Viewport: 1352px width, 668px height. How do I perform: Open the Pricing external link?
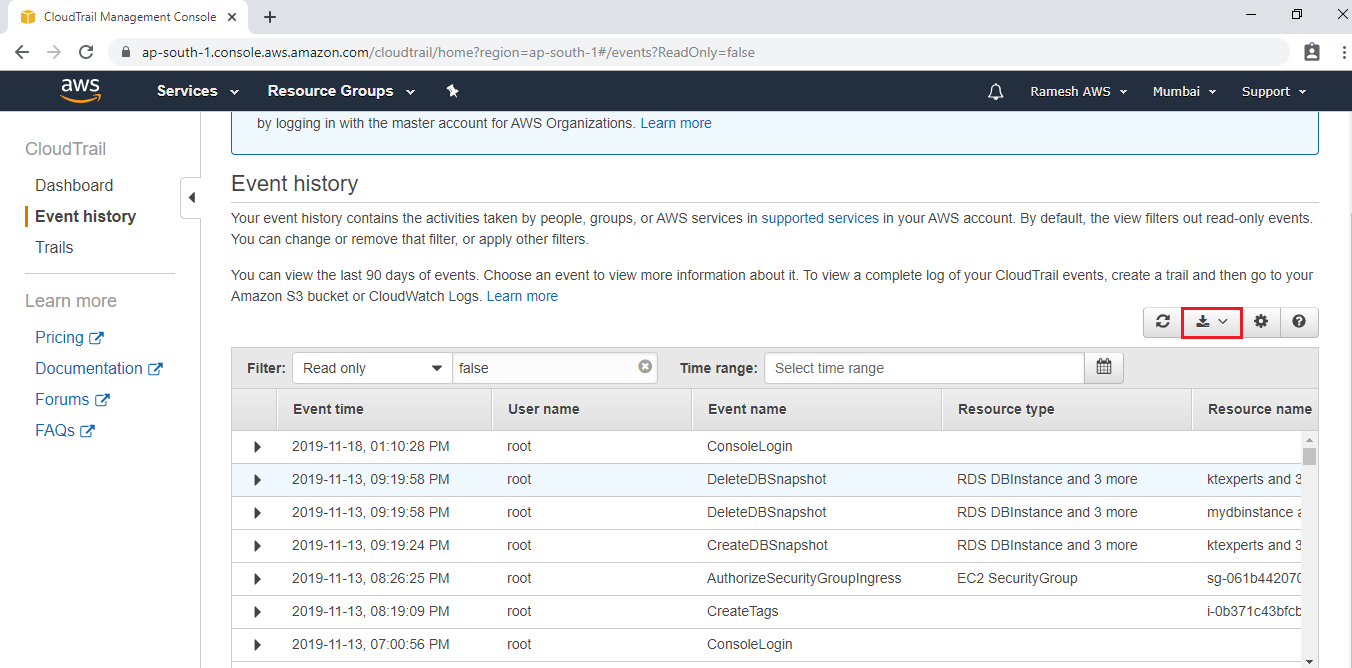[x=69, y=337]
